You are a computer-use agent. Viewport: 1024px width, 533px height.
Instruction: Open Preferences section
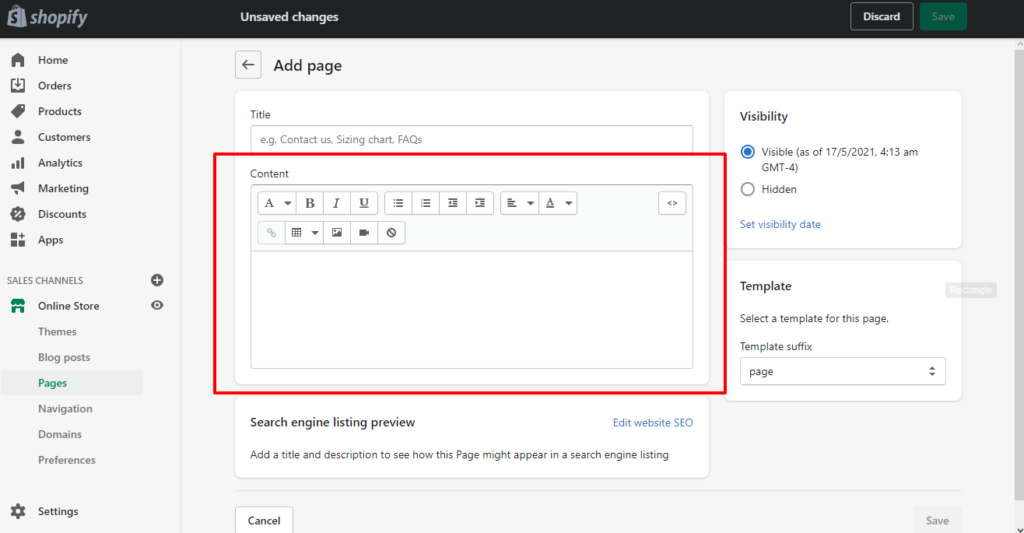pyautogui.click(x=67, y=460)
